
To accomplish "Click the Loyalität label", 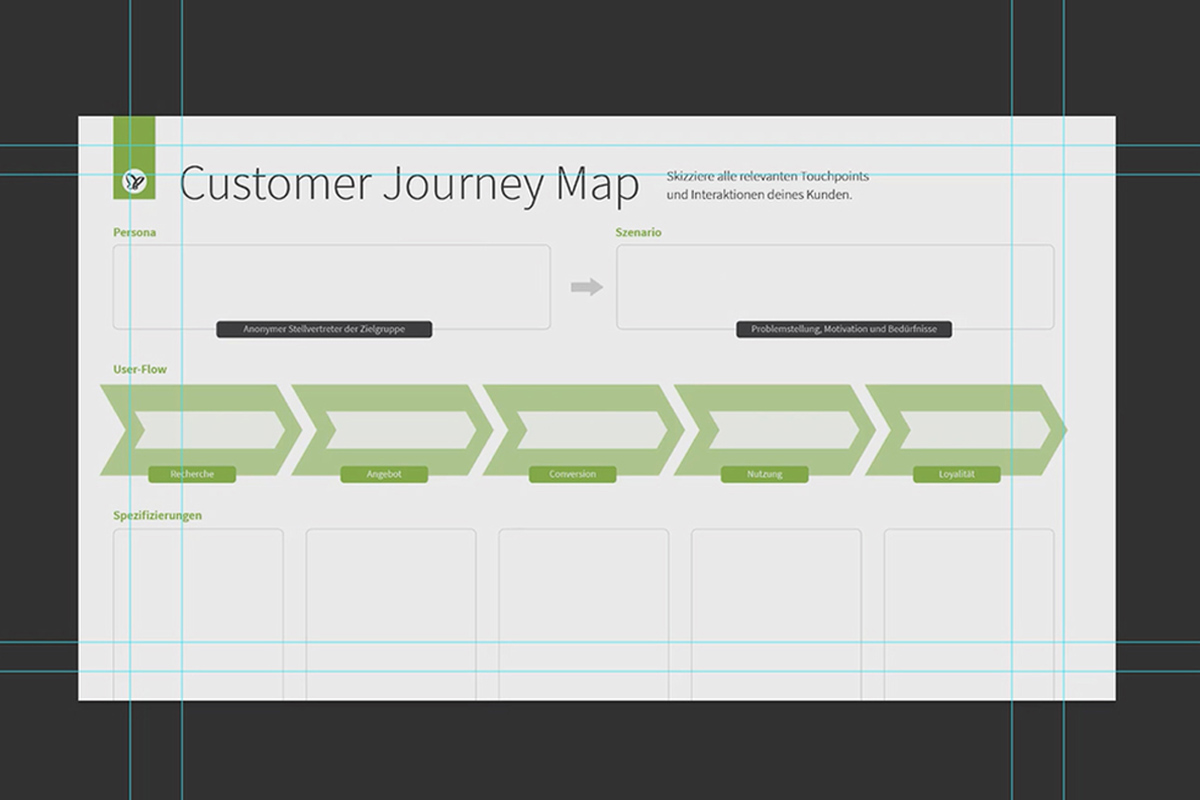I will pyautogui.click(x=957, y=474).
